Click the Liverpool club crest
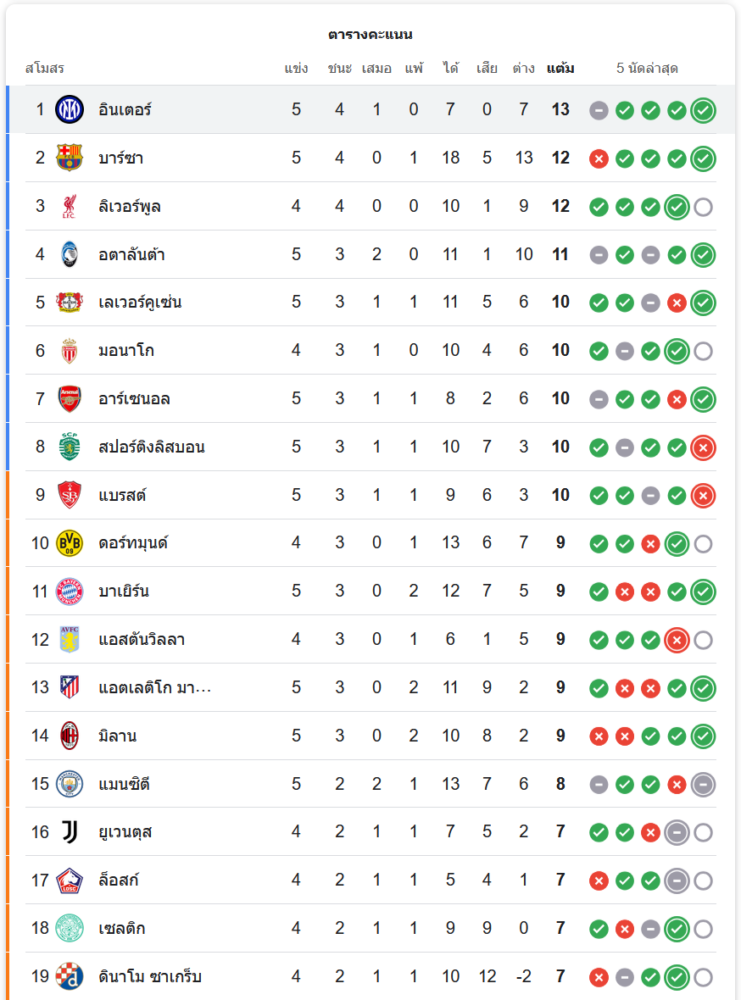 (x=69, y=206)
